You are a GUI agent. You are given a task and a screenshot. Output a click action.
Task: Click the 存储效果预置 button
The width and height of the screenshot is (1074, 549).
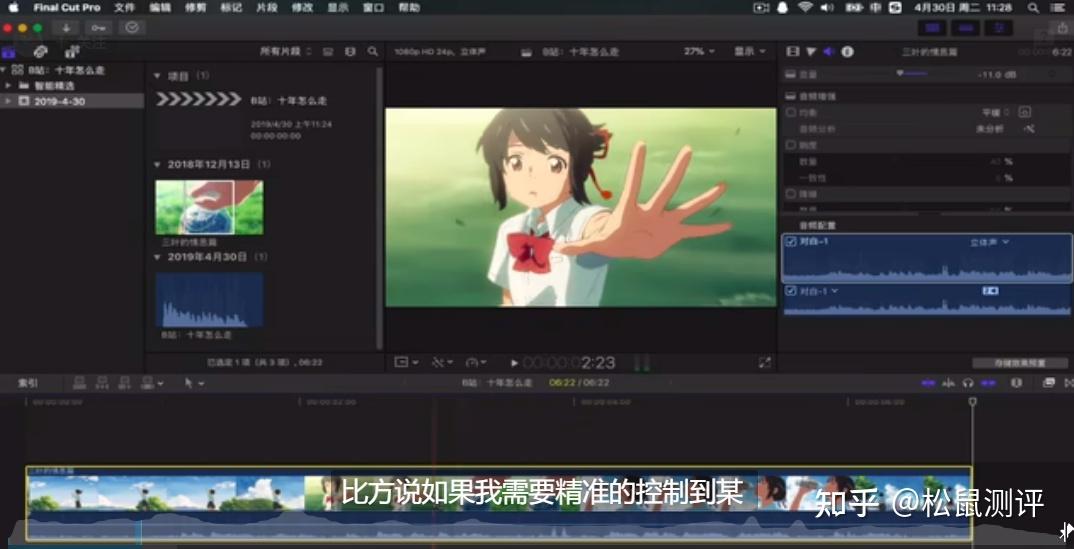pyautogui.click(x=1019, y=363)
